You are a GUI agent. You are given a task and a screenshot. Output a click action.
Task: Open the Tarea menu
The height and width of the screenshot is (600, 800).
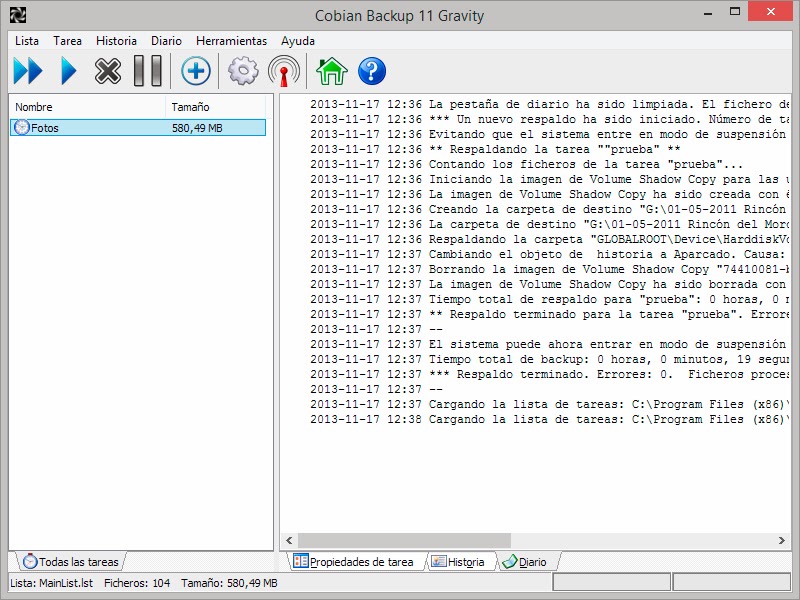tap(67, 41)
